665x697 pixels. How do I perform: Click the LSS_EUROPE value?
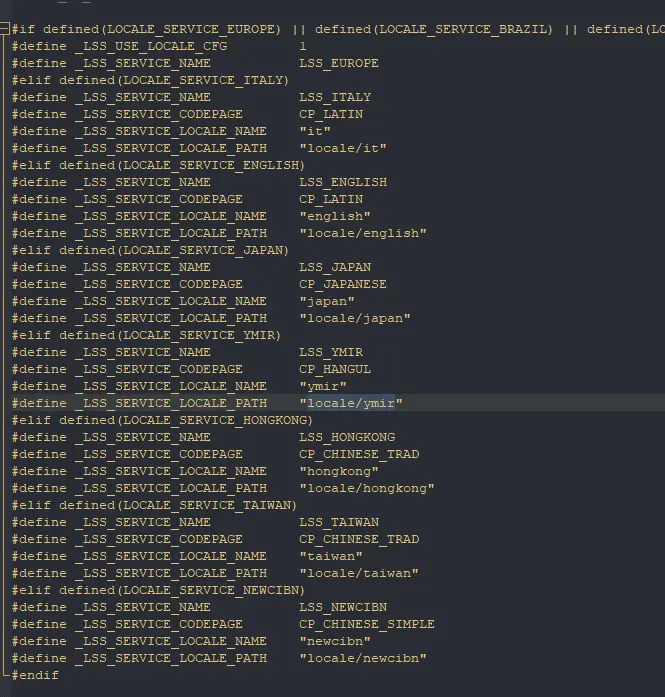coord(338,63)
